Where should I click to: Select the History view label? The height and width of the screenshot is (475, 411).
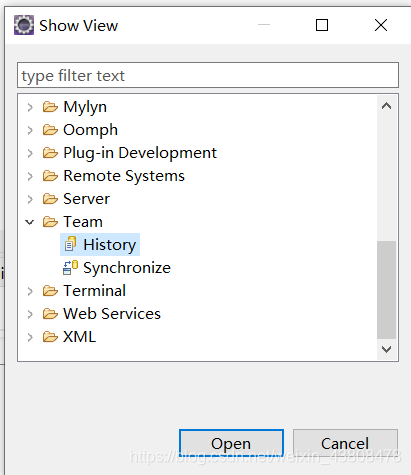pyautogui.click(x=110, y=245)
